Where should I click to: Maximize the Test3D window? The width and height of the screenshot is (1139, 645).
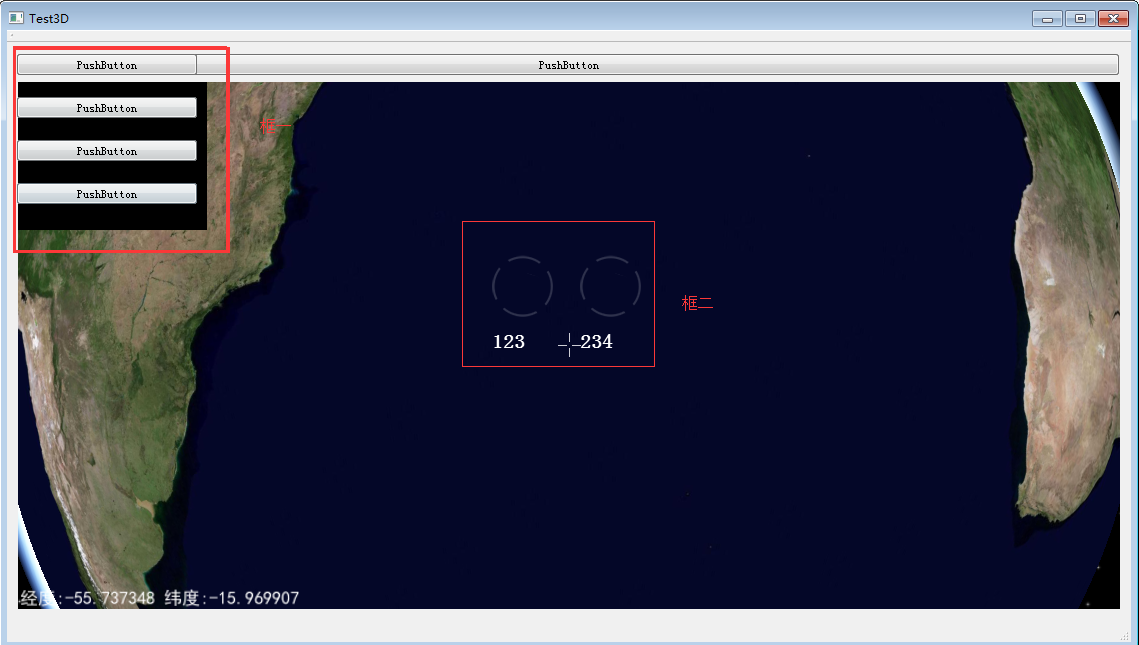[1080, 19]
